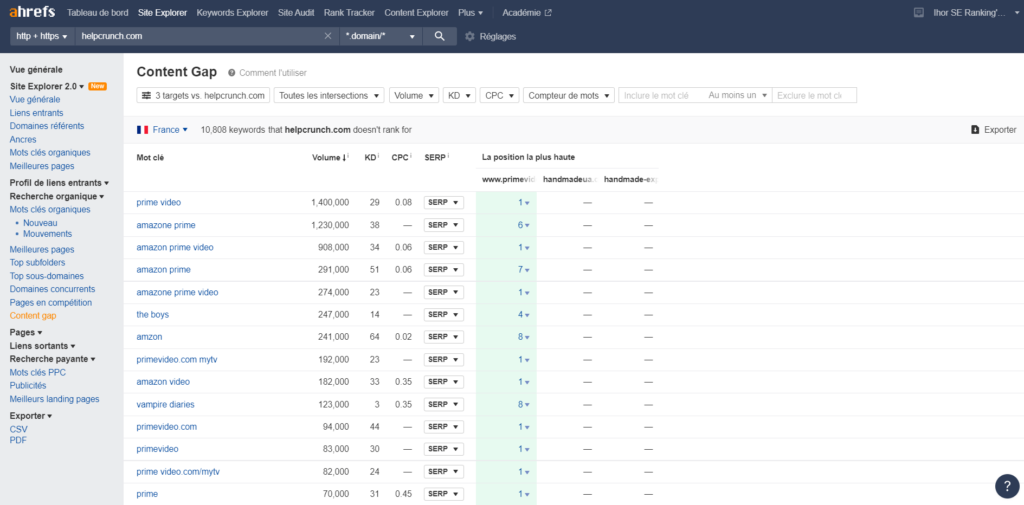Click the Exporter download icon
The width and height of the screenshot is (1024, 505).
975,130
